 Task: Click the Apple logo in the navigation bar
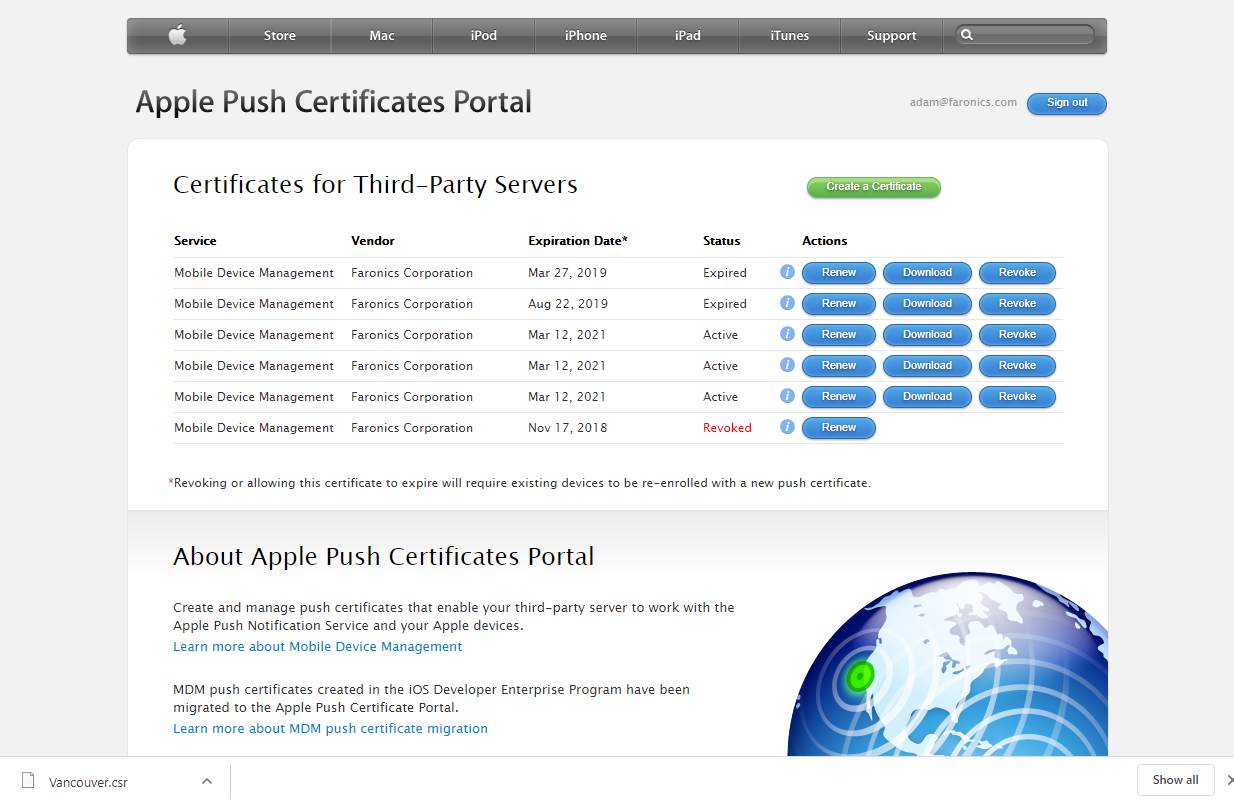(178, 36)
